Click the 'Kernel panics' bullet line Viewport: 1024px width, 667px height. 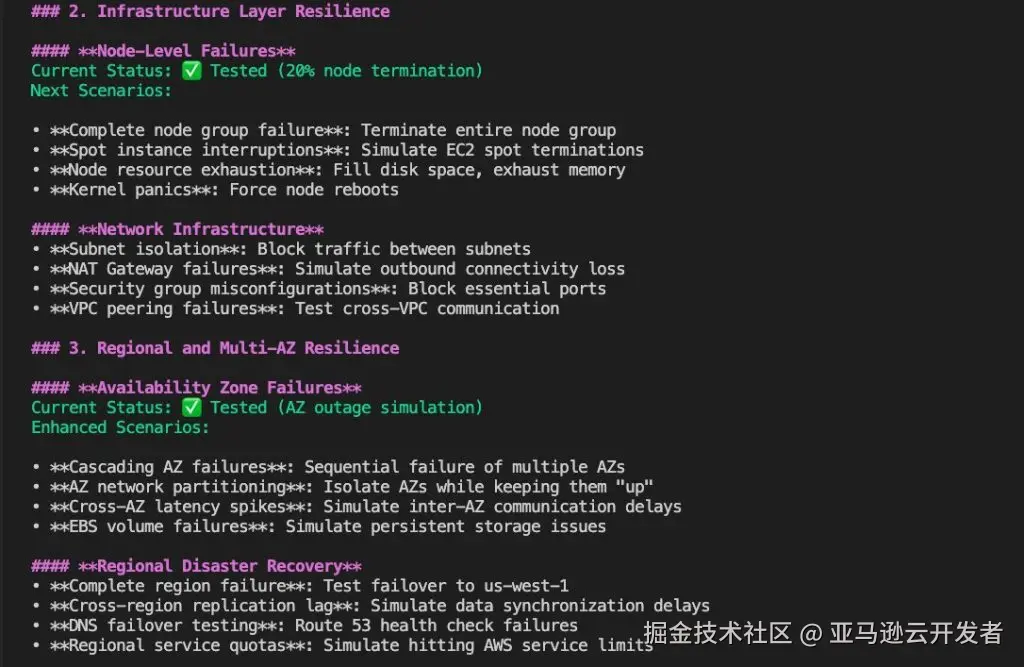click(215, 189)
